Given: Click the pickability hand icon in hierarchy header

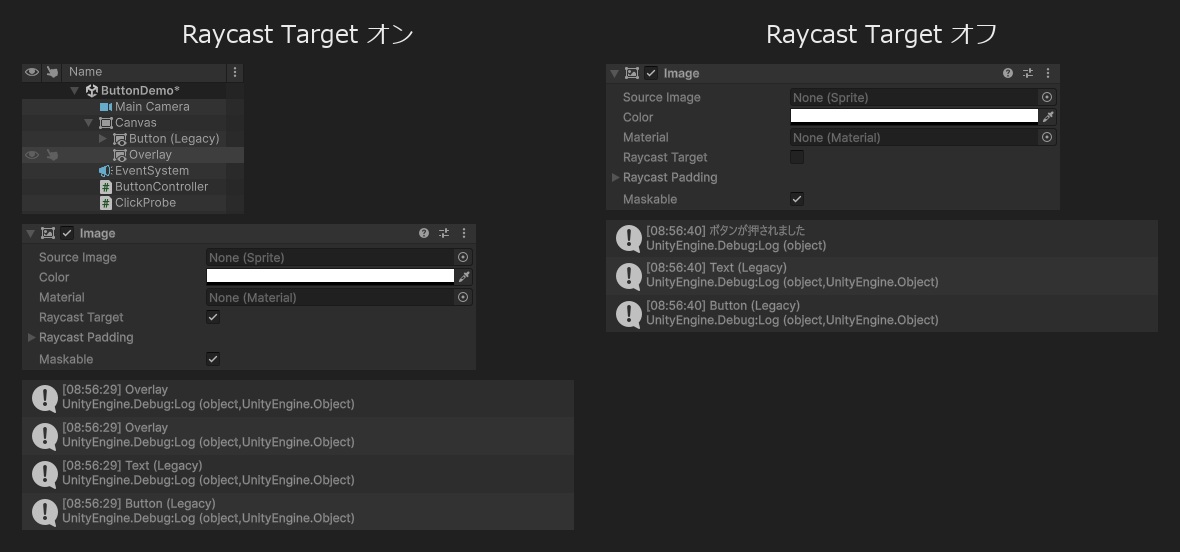Looking at the screenshot, I should [52, 72].
